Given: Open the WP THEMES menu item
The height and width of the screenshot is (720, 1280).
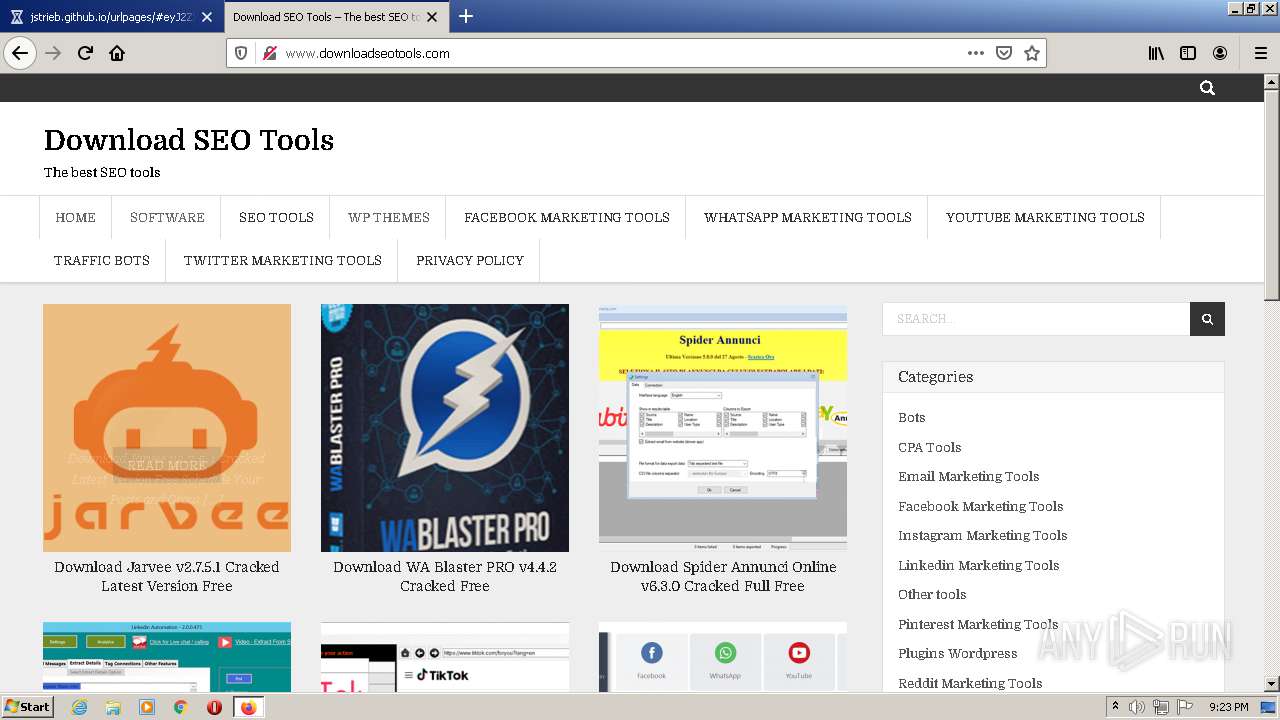Looking at the screenshot, I should 389,217.
